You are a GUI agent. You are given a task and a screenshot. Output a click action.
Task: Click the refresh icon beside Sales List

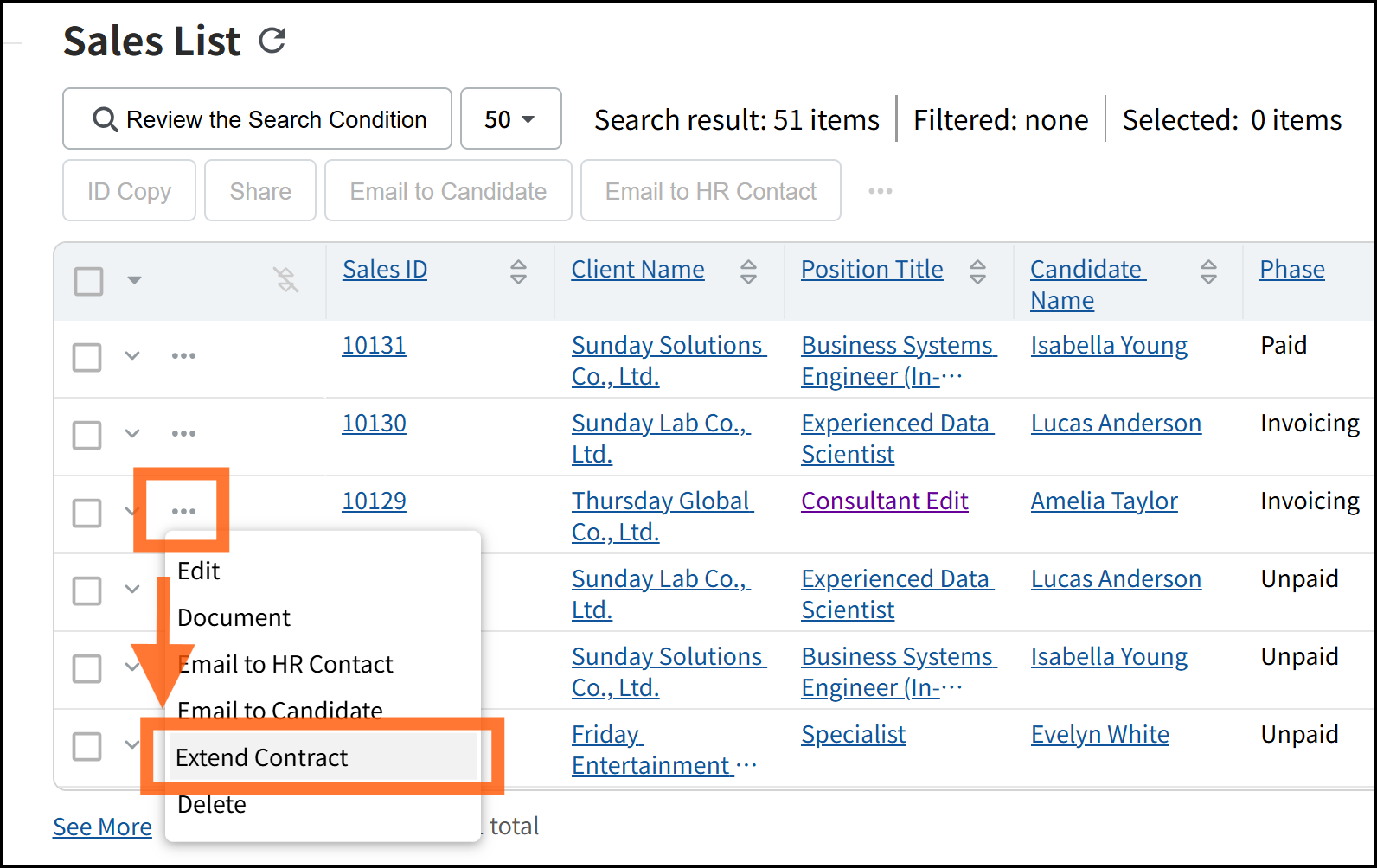[272, 41]
